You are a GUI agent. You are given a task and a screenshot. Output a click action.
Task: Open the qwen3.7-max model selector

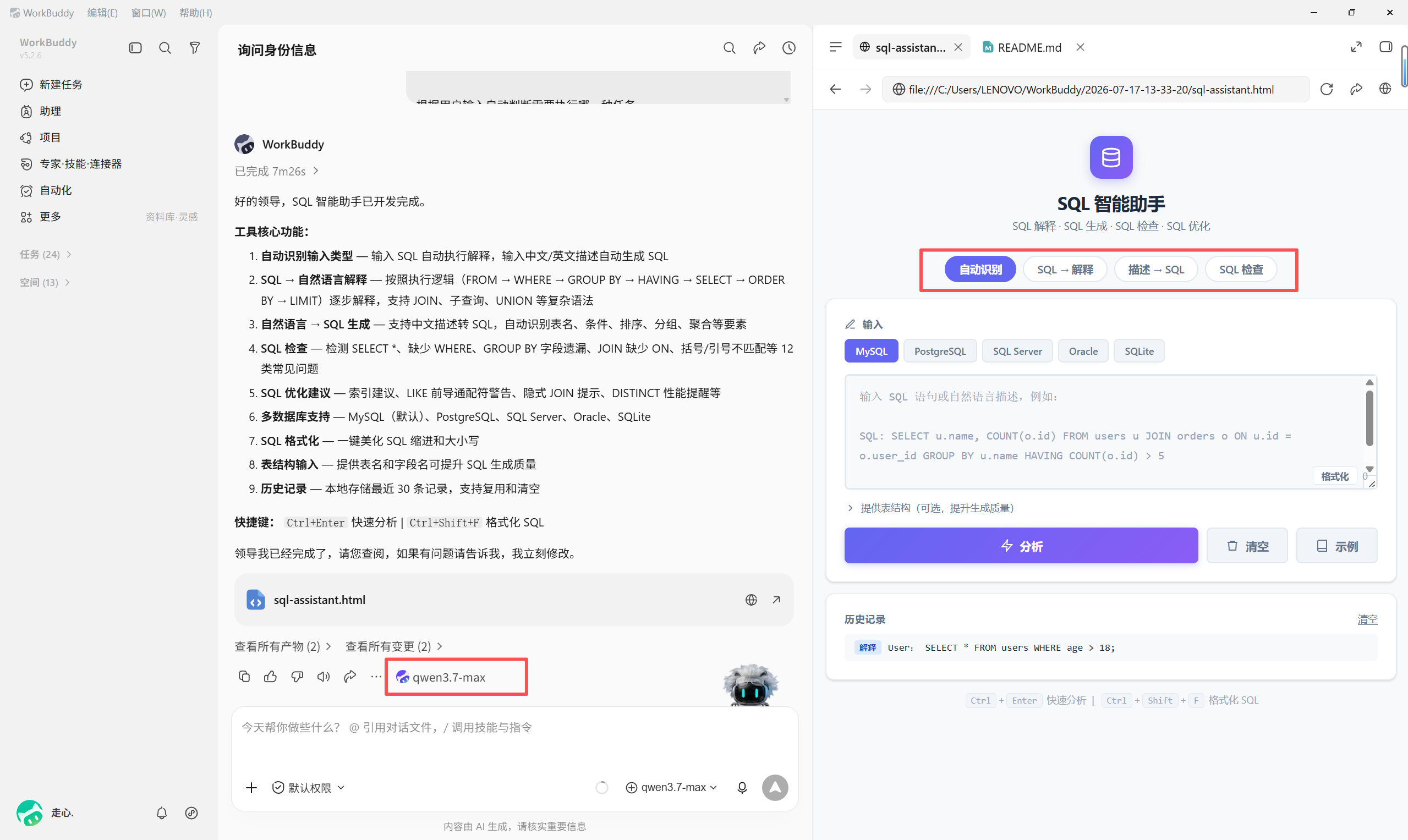(x=671, y=787)
